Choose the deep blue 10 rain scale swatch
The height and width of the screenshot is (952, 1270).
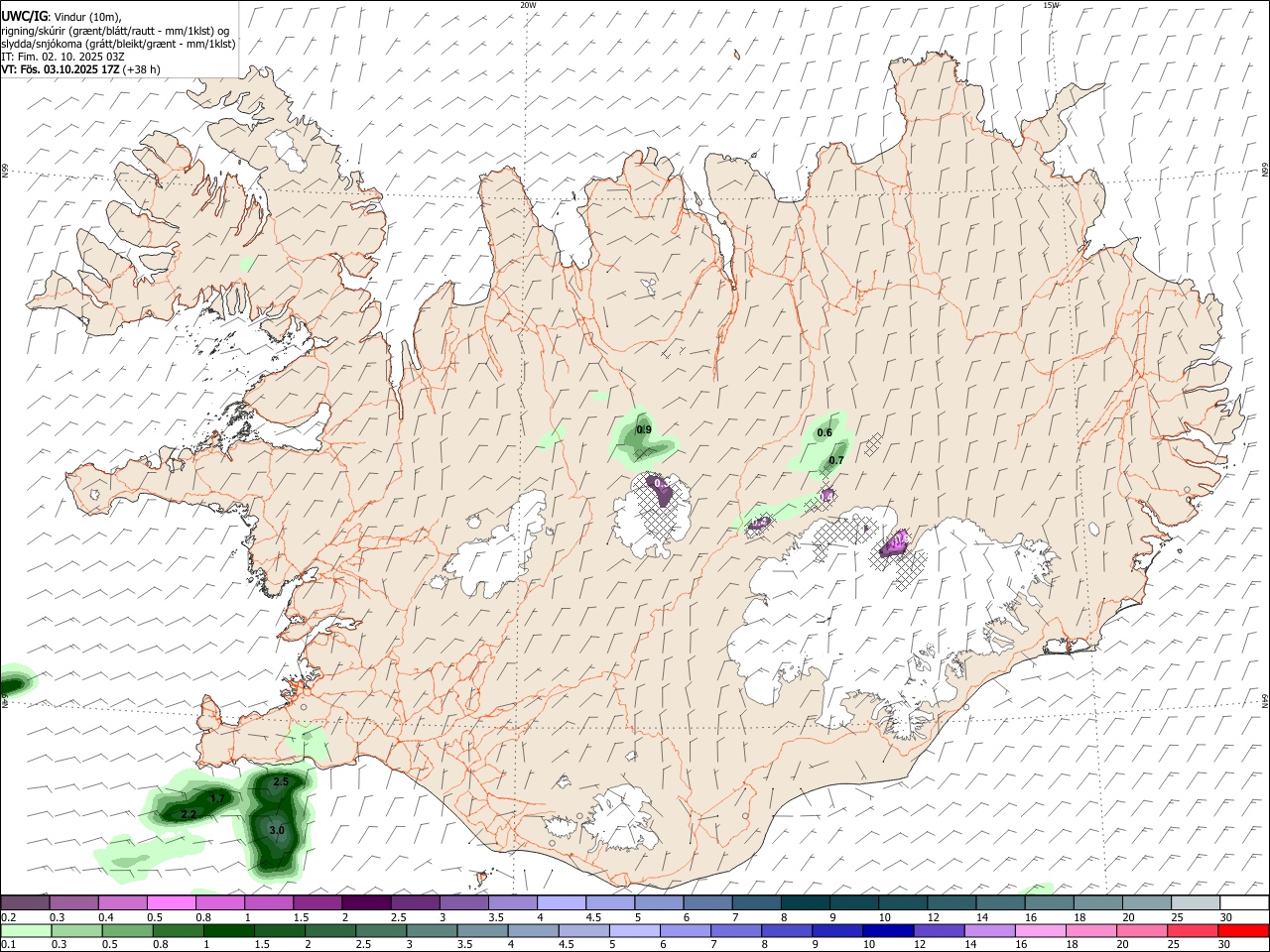[x=888, y=930]
